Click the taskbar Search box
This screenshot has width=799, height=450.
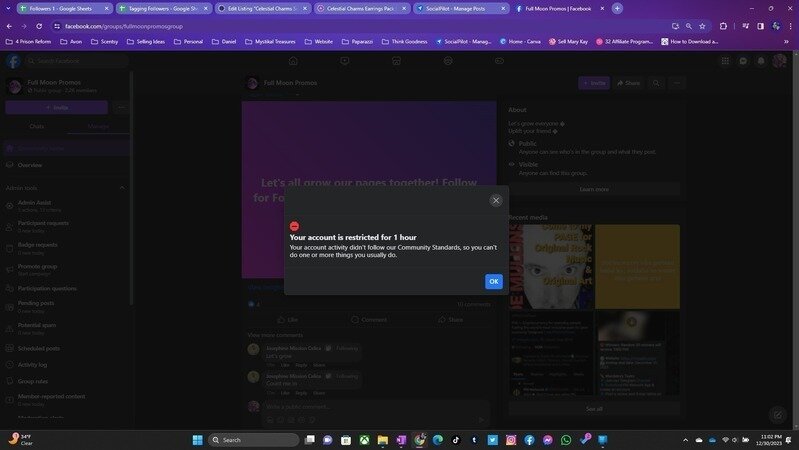pos(254,440)
